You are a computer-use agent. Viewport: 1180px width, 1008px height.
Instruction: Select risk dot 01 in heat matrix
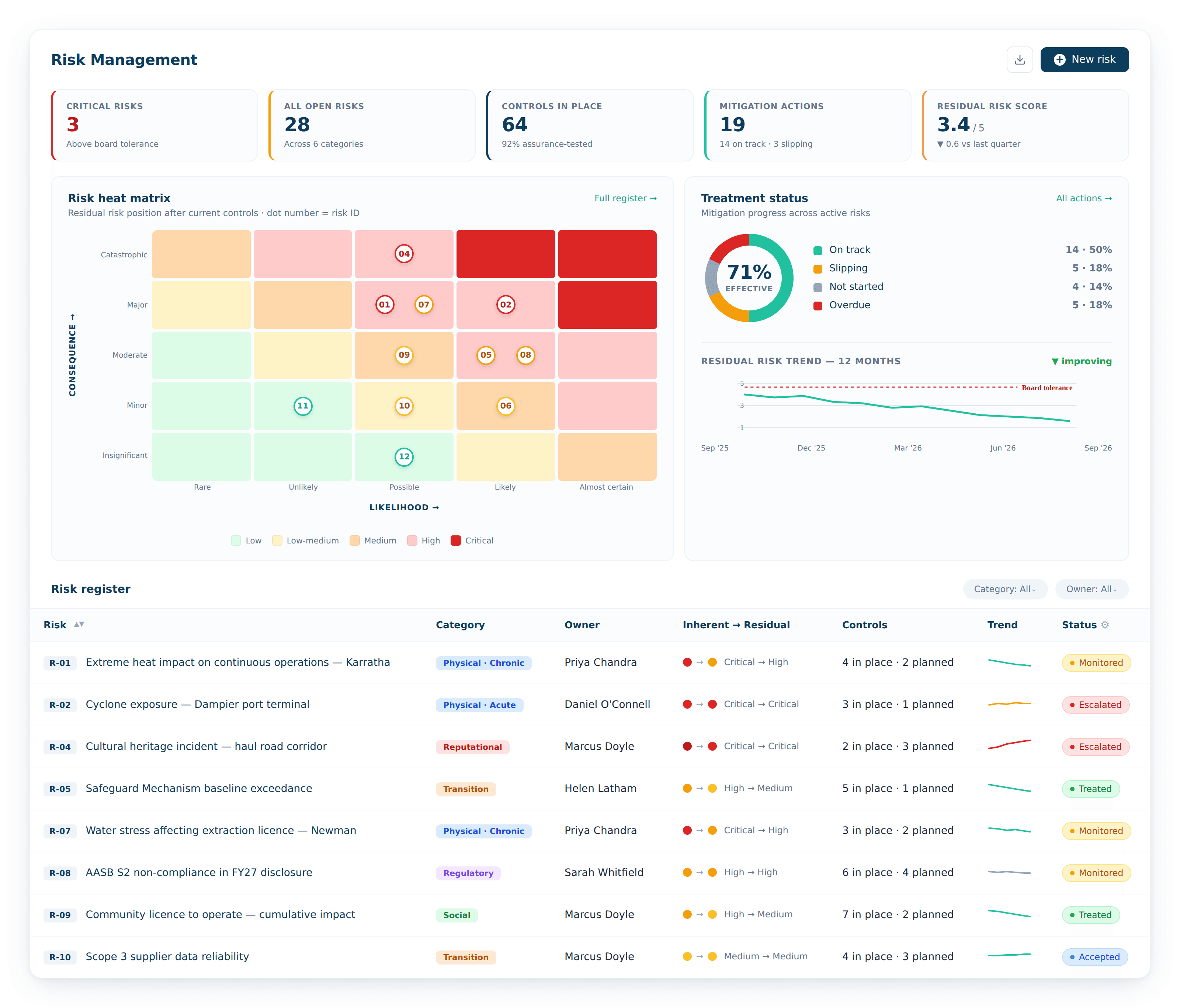385,305
